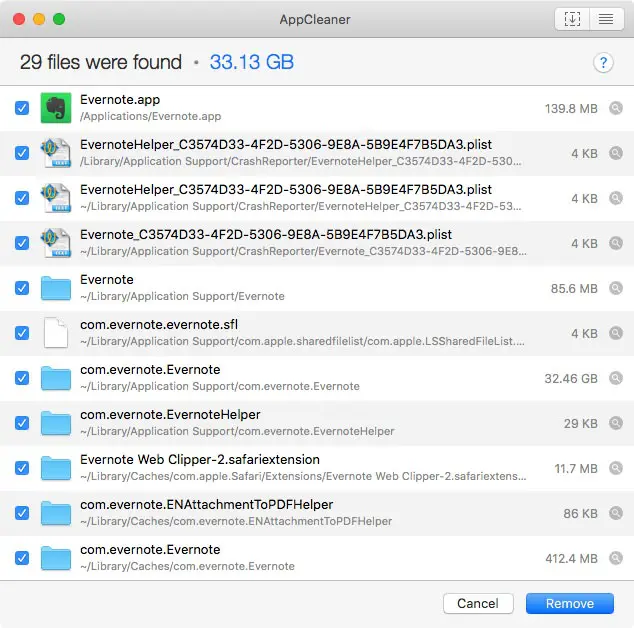Click the ~/Library/Caches/com.evernote.Evernote path

click(x=187, y=566)
